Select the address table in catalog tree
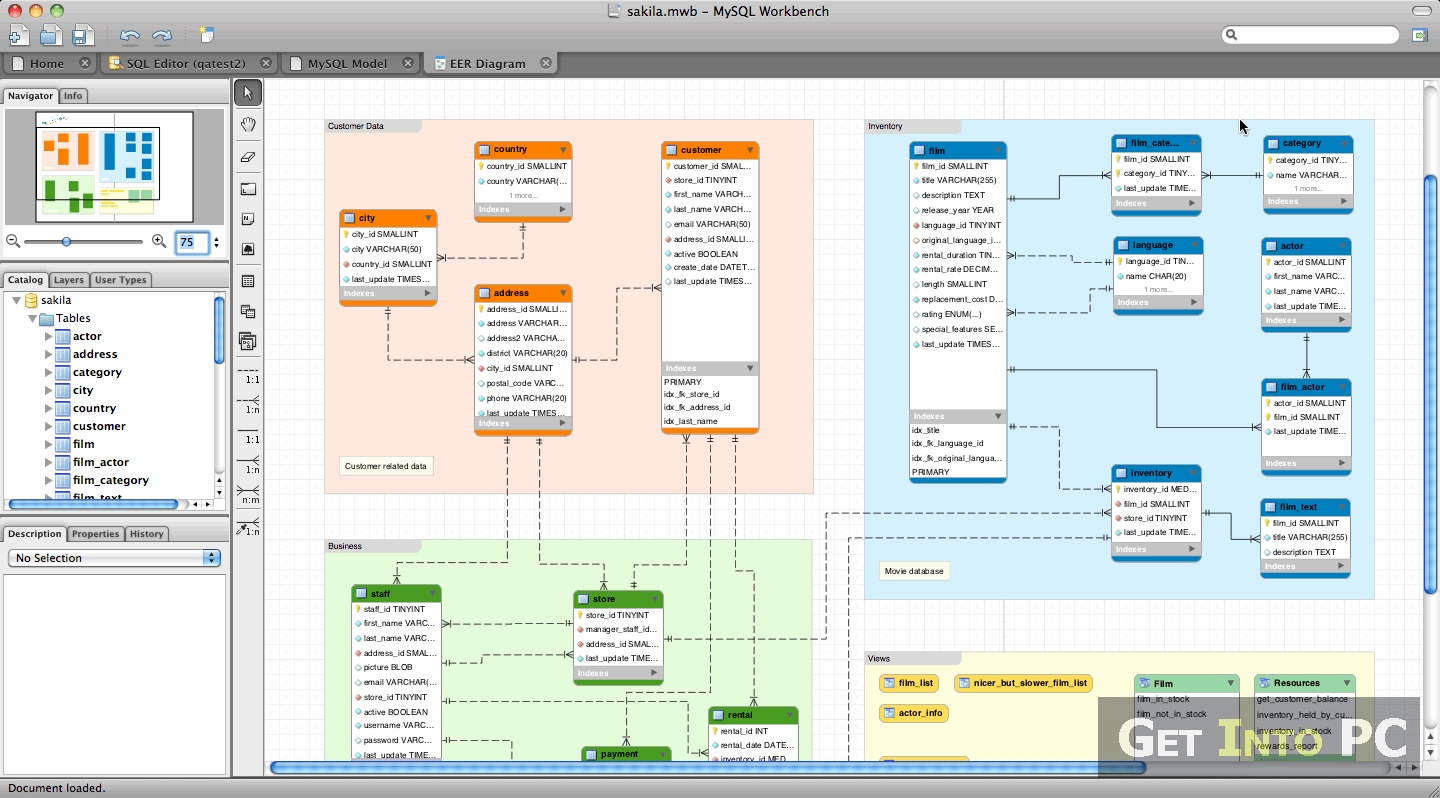The width and height of the screenshot is (1440, 798). pos(95,354)
